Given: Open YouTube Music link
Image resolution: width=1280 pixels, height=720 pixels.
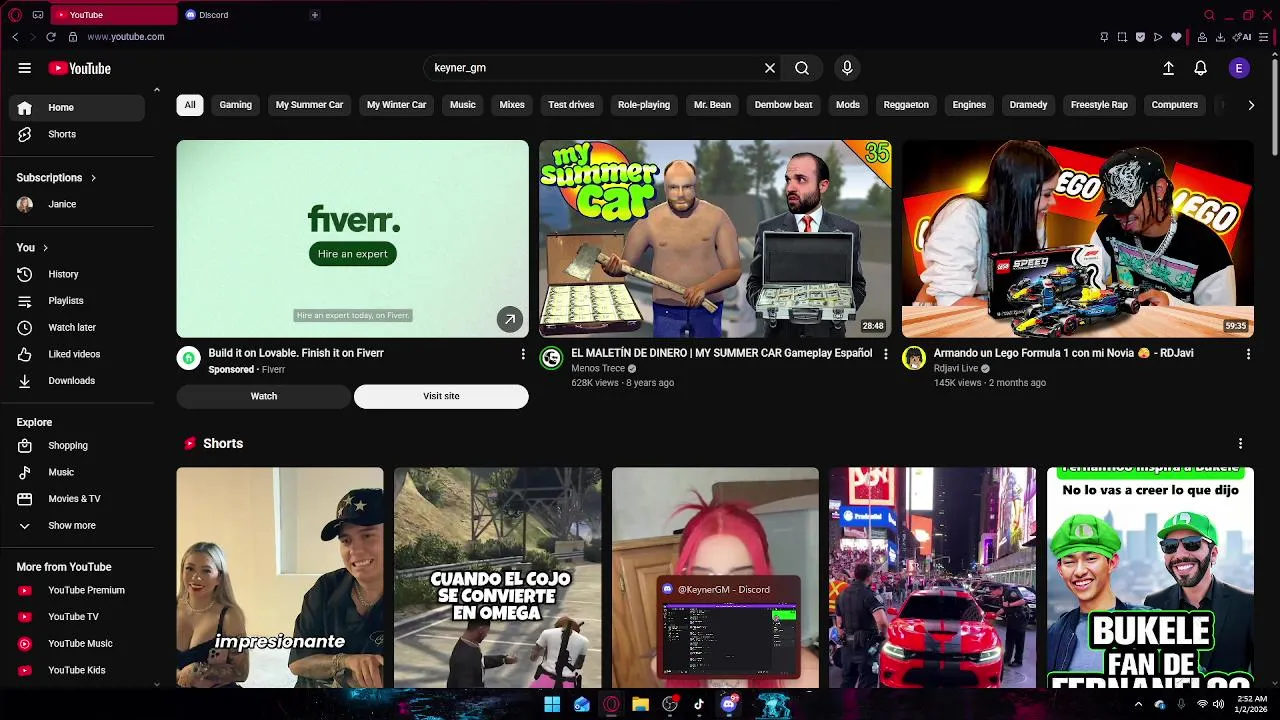Looking at the screenshot, I should (76, 643).
